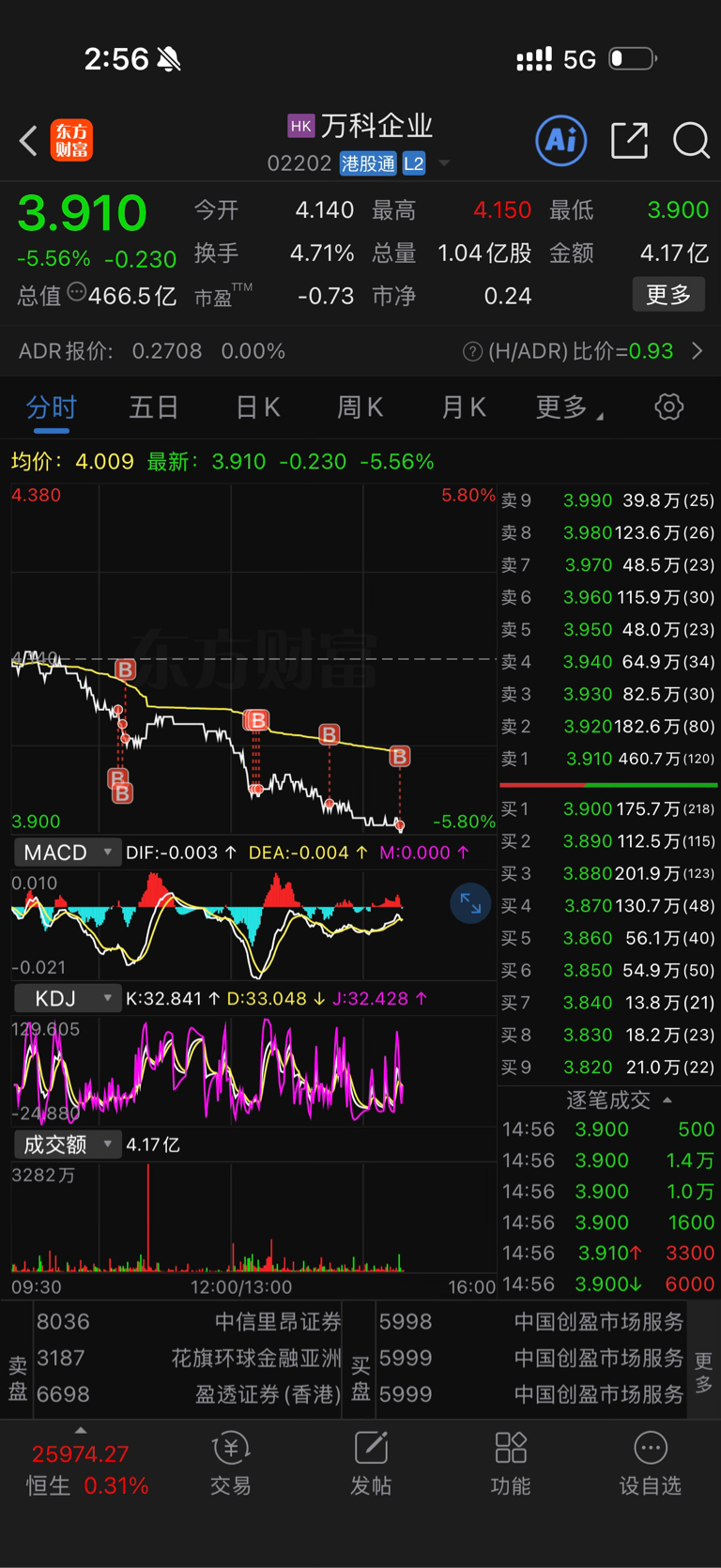This screenshot has height=1568, width=721.
Task: Open MACD indicator dropdown
Action: pos(67,853)
